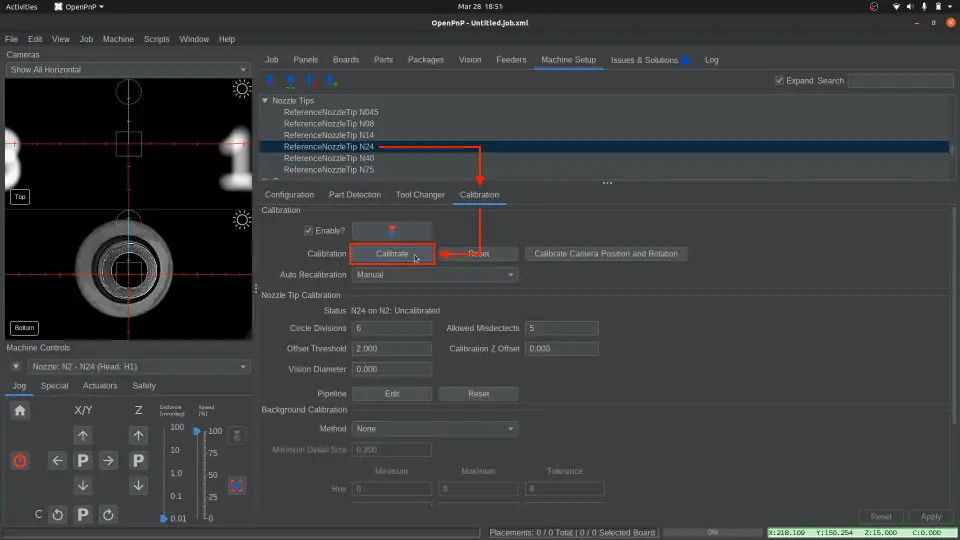Screen dimensions: 960x540
Task: Click Calibrate Camera Position and Rotation
Action: [x=605, y=254]
